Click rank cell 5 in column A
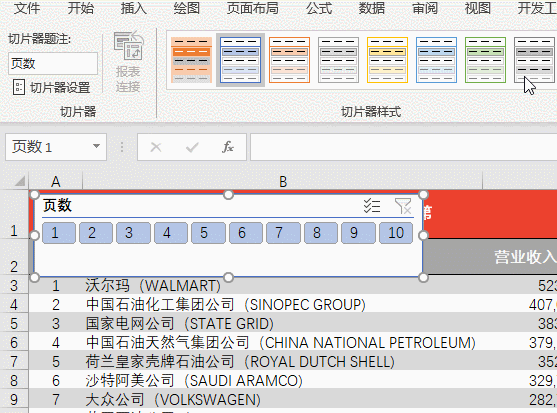 [x=56, y=362]
